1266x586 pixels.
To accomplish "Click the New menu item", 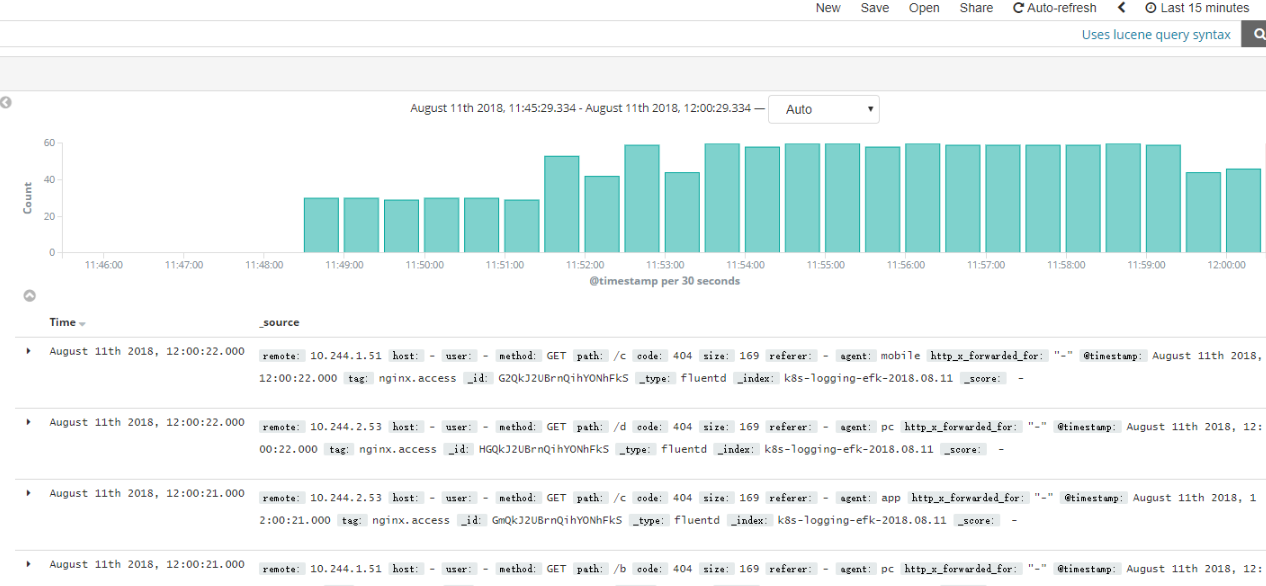I will coord(828,8).
